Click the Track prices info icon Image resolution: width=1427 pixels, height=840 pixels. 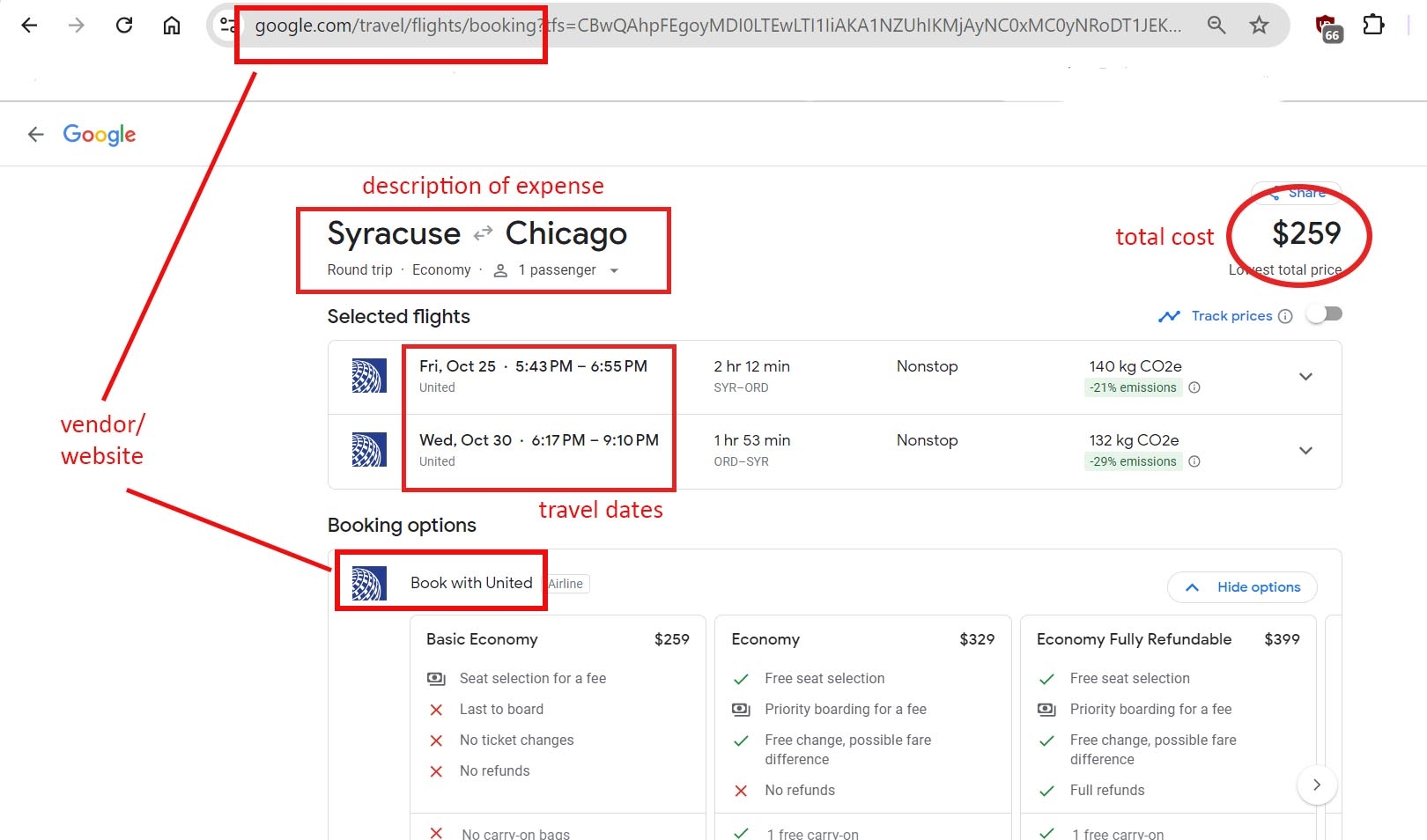[1285, 316]
